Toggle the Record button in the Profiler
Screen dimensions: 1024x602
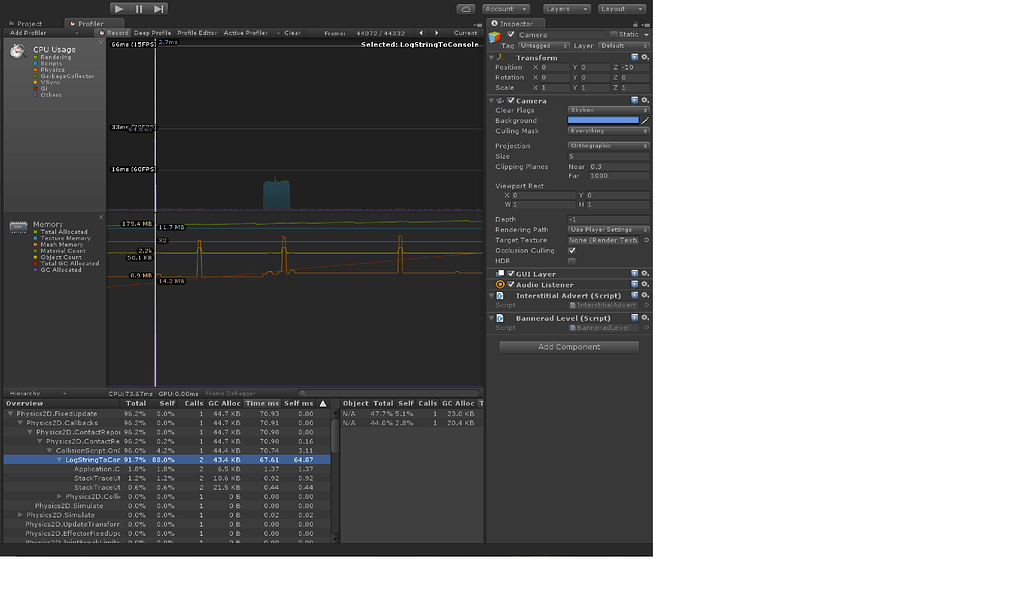click(121, 31)
